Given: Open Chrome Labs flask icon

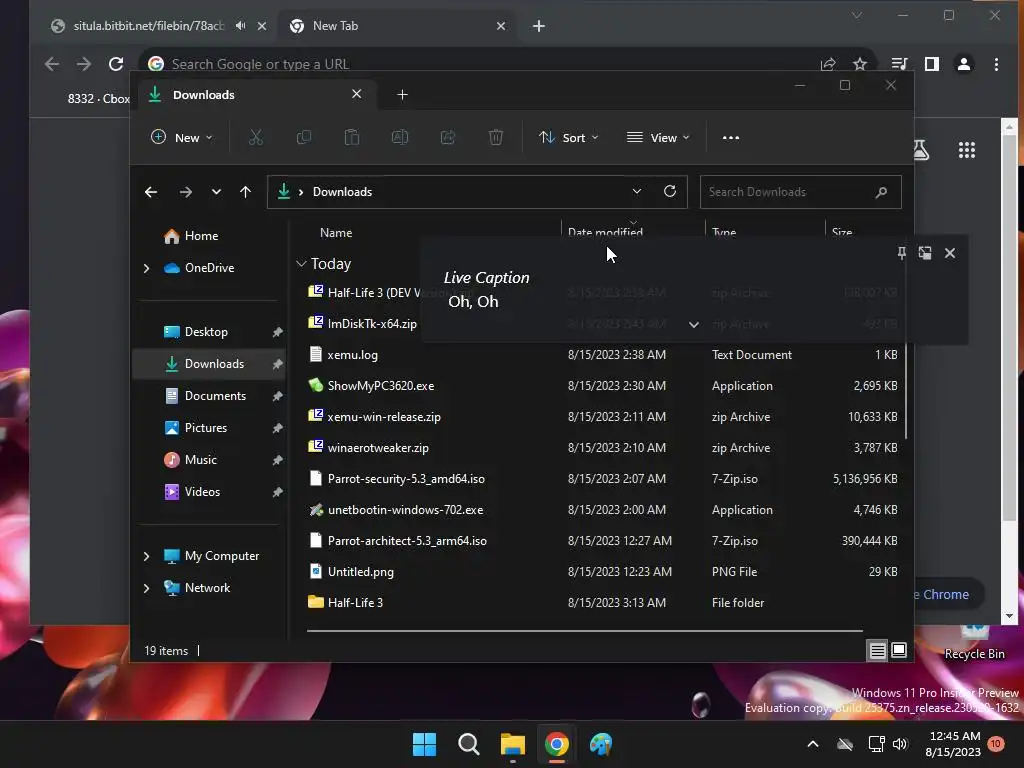Looking at the screenshot, I should click(x=920, y=150).
